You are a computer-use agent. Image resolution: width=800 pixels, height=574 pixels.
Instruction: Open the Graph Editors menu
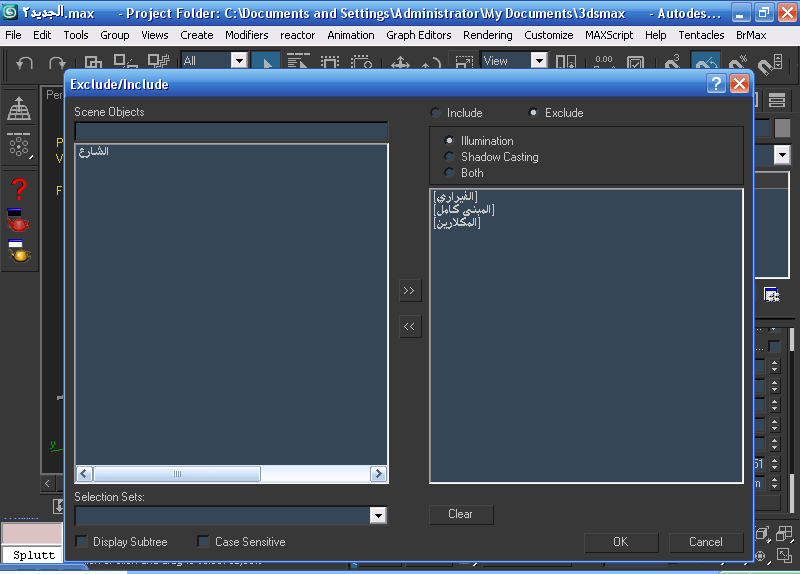tap(418, 35)
